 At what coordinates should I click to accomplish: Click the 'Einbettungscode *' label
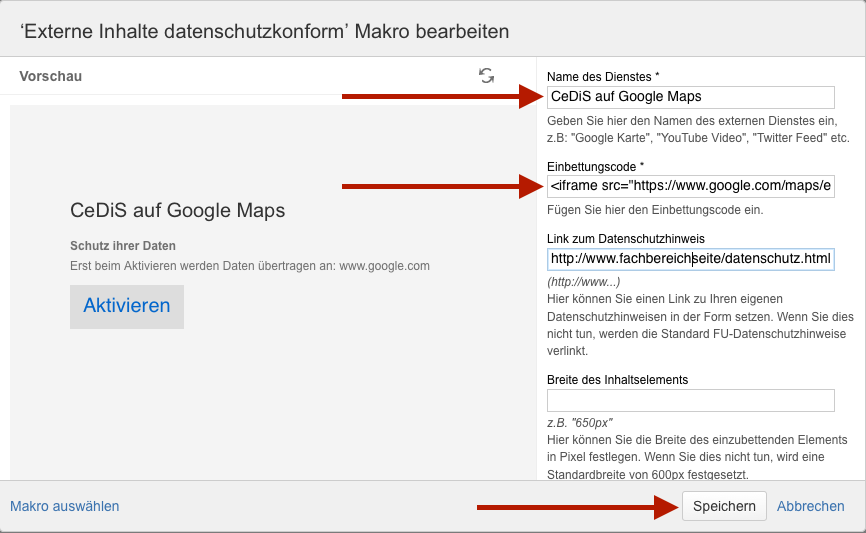click(595, 167)
